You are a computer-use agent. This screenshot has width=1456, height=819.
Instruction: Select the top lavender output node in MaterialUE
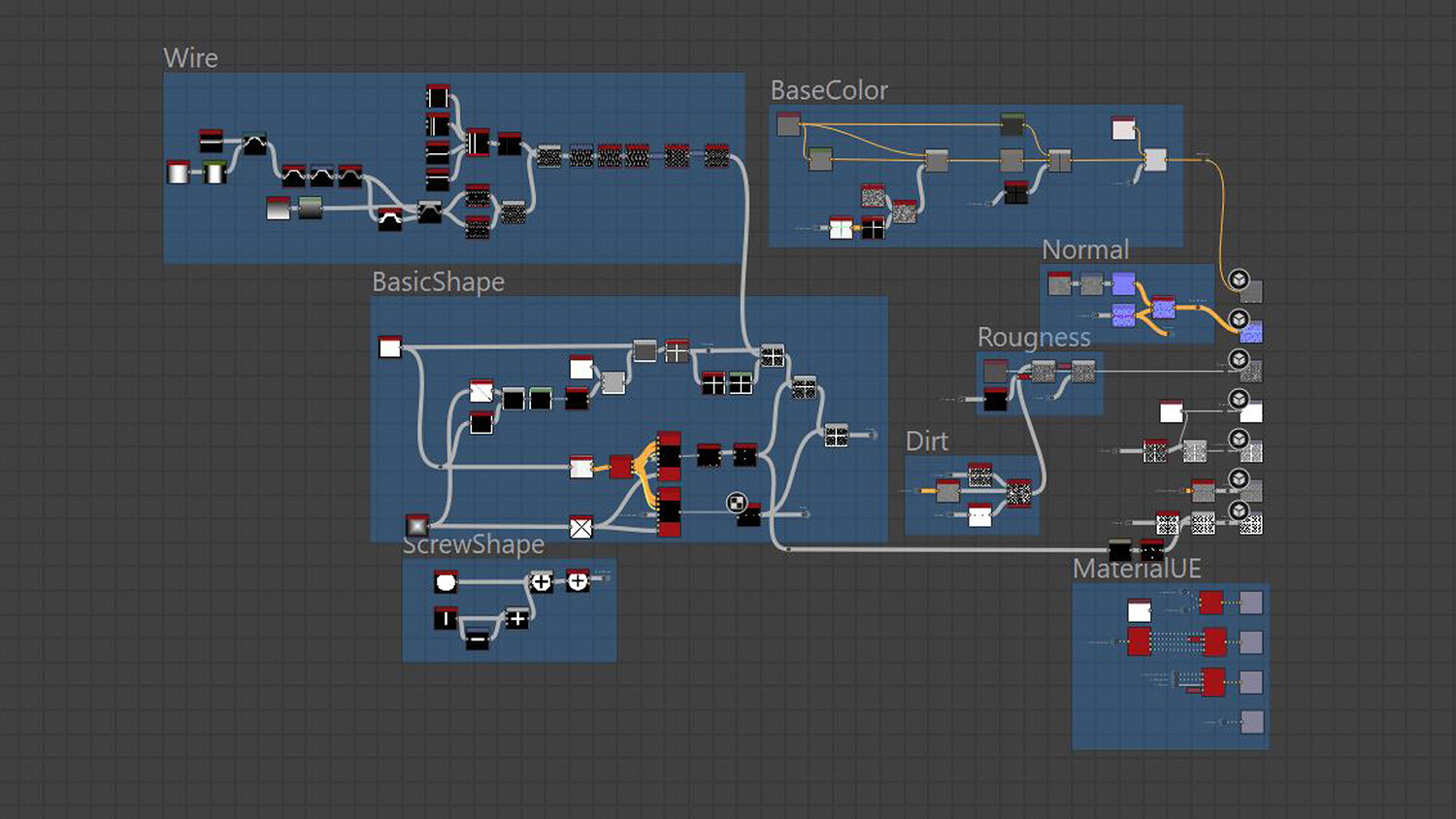click(x=1251, y=603)
